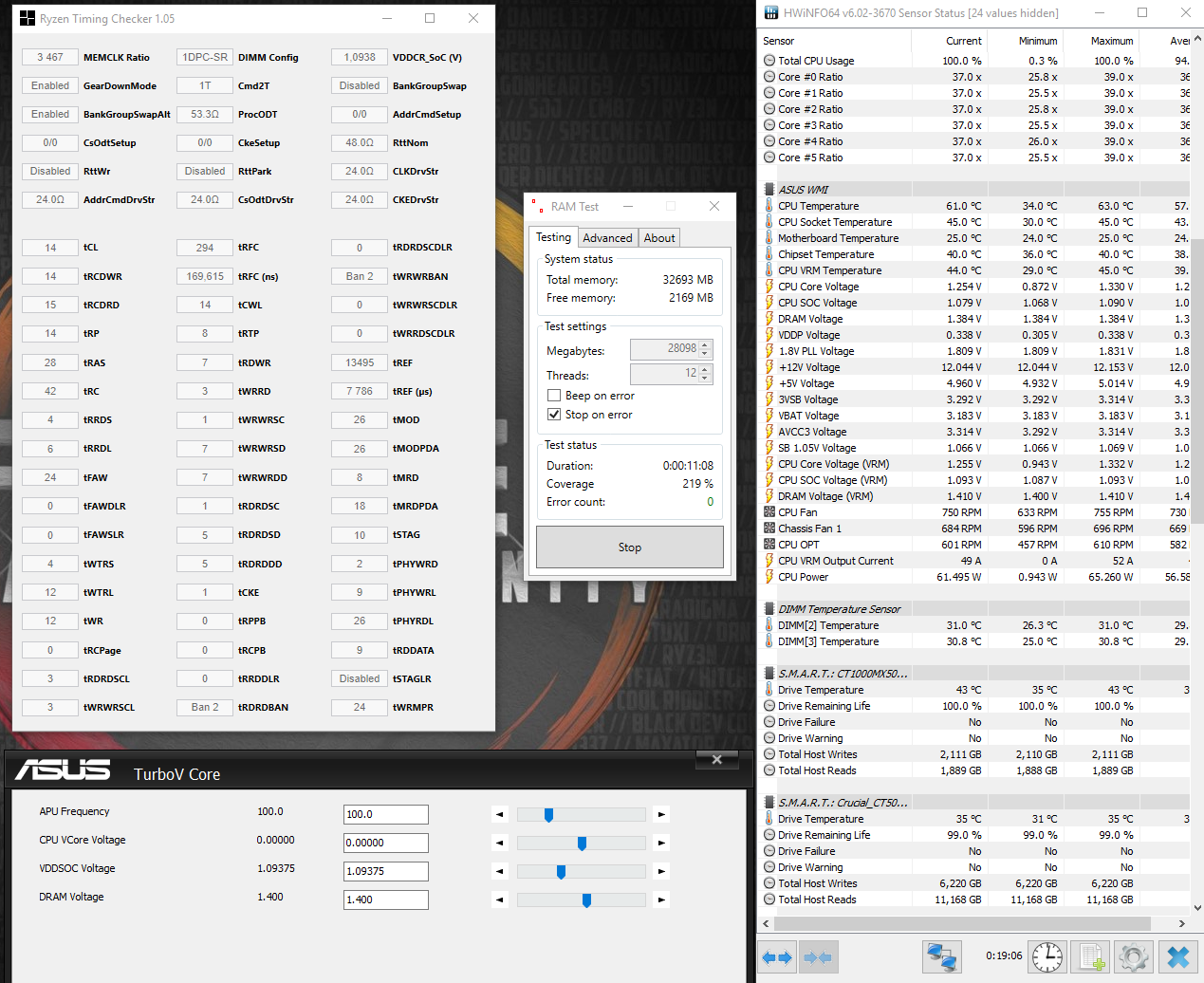Decrease Megabytes with the down spinner arrow
The height and width of the screenshot is (983, 1204).
[705, 355]
